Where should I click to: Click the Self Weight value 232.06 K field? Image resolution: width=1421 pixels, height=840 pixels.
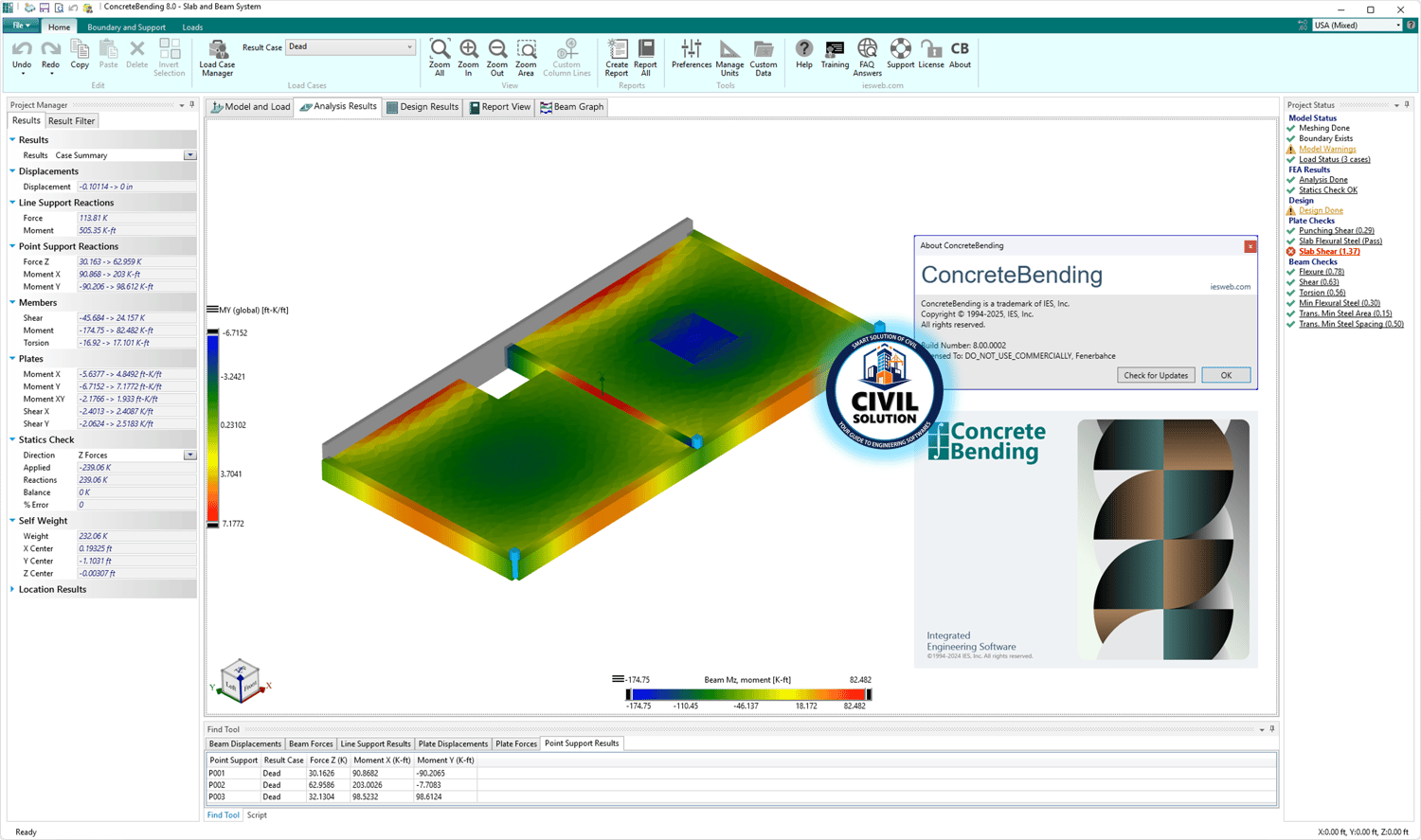point(136,536)
